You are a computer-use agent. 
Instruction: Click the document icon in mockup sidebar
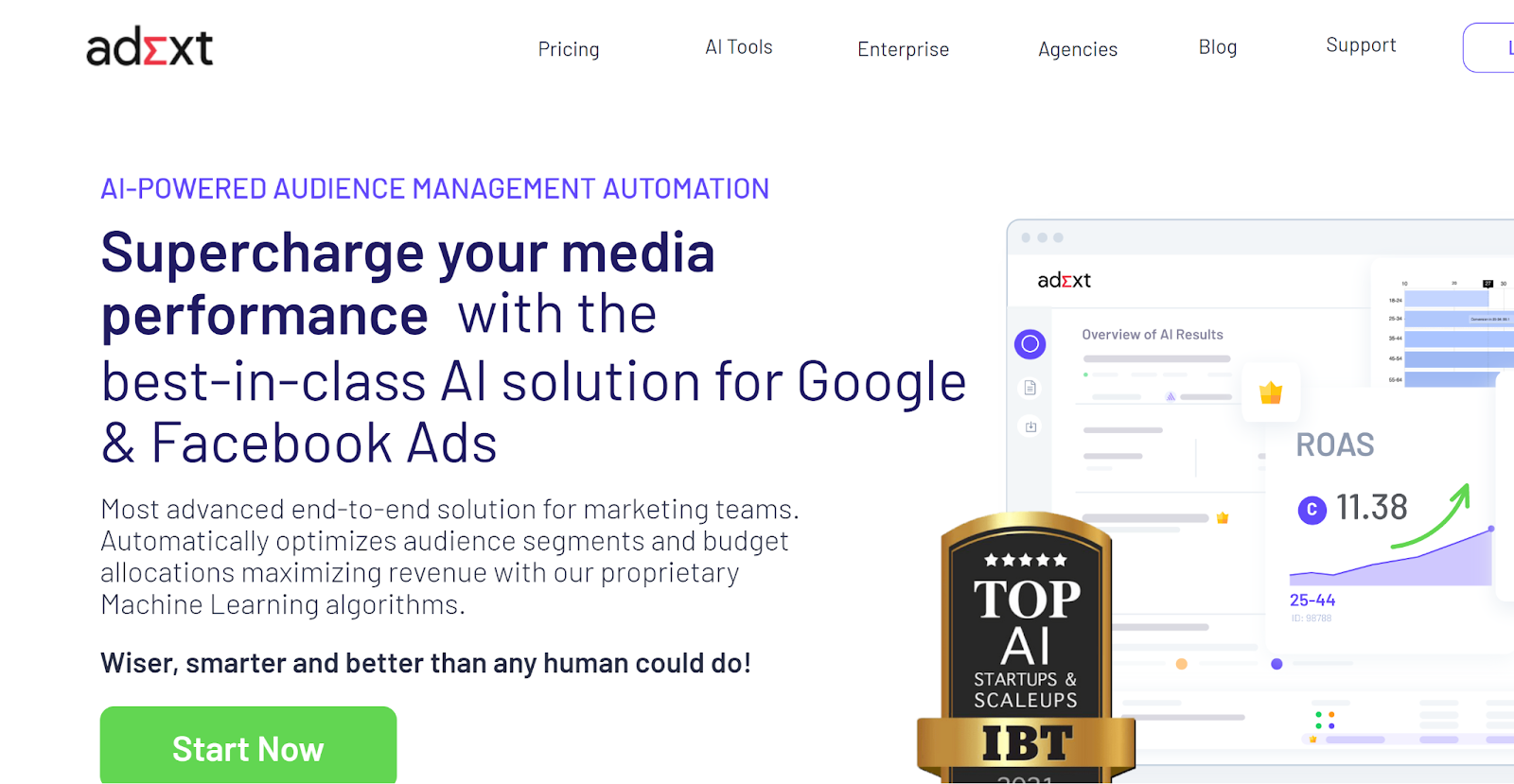(1030, 388)
